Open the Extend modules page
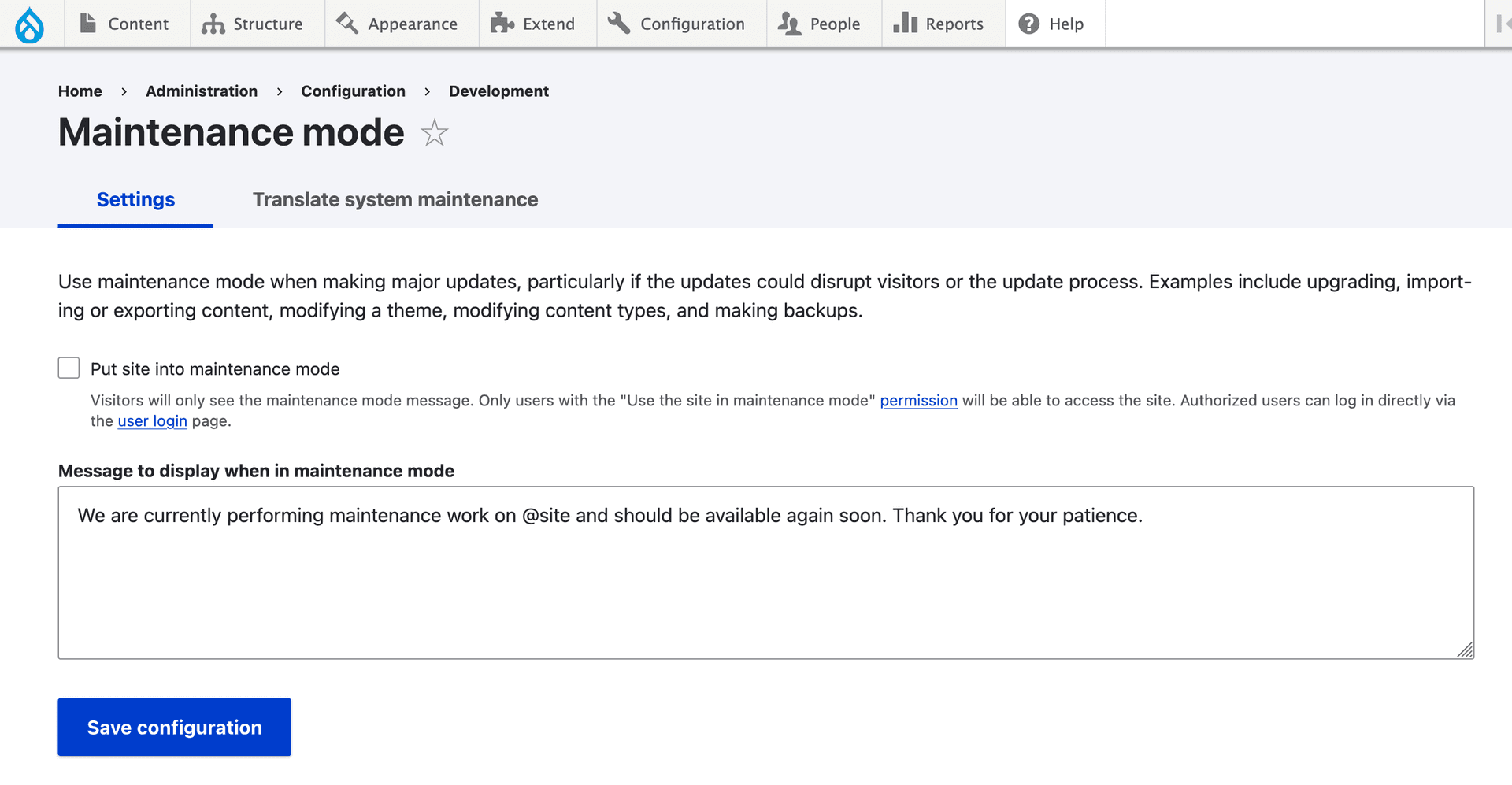Image resolution: width=1512 pixels, height=785 pixels. [x=533, y=24]
